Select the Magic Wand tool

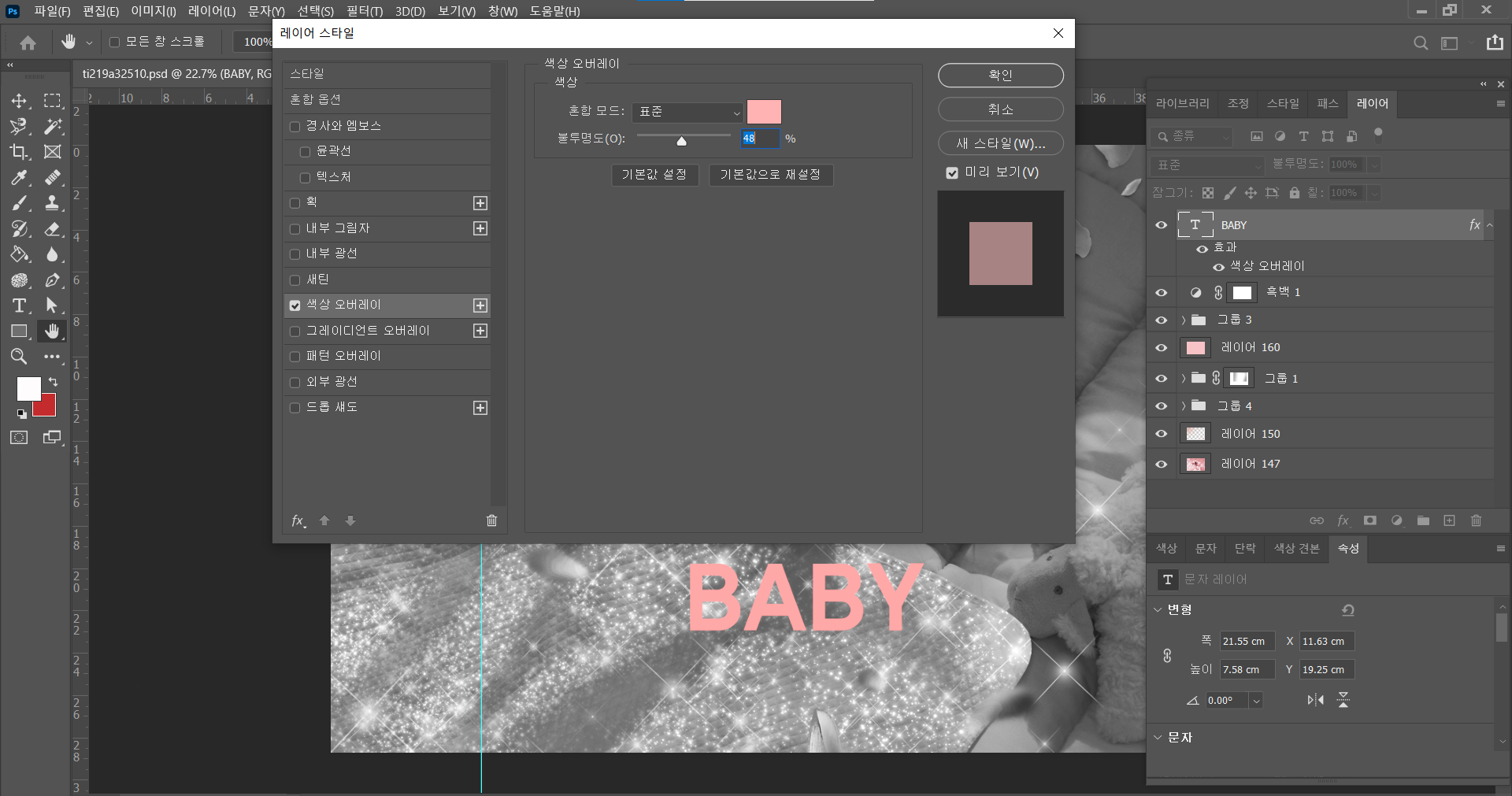(52, 126)
